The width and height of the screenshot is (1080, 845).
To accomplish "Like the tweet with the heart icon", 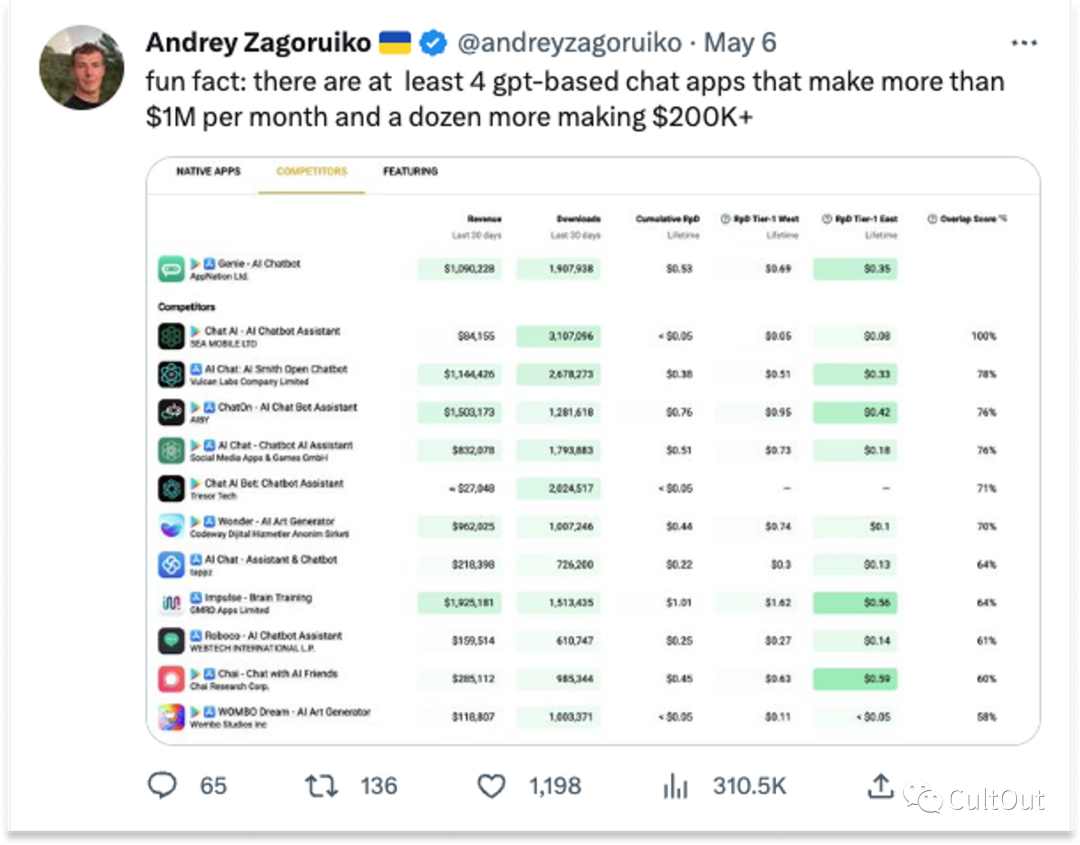I will pyautogui.click(x=491, y=786).
